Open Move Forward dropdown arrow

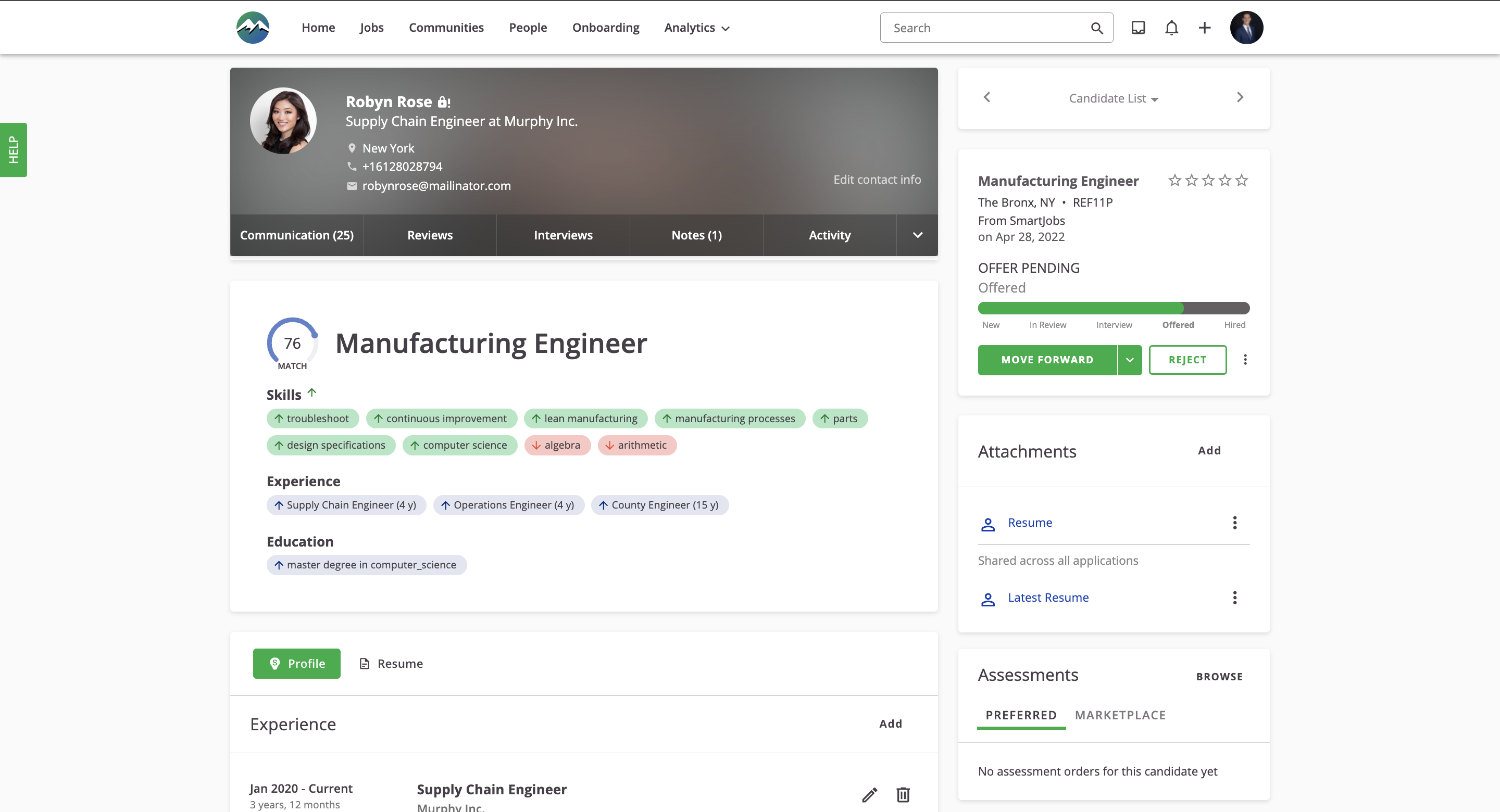click(1130, 360)
